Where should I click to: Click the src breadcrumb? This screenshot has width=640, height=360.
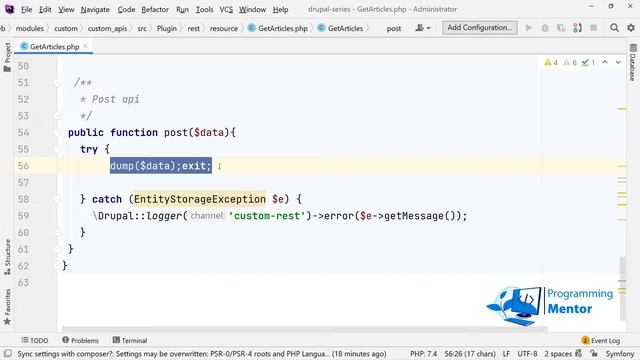(142, 28)
